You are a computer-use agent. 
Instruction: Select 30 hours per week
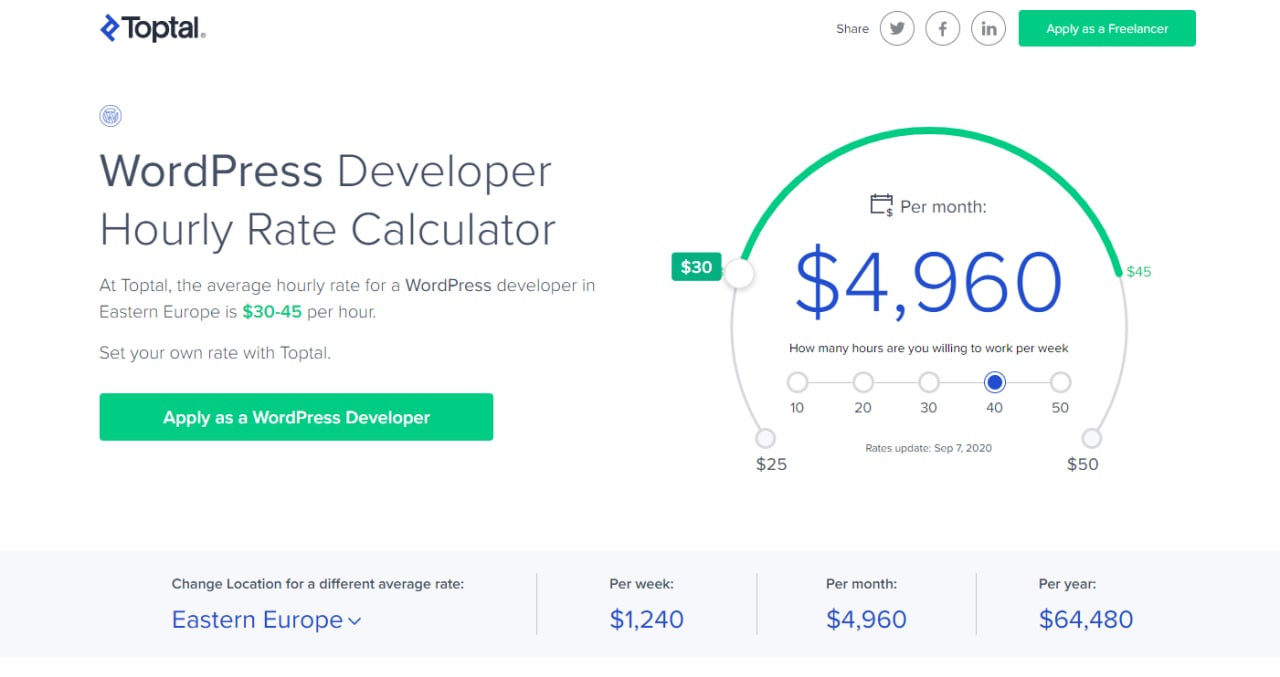(929, 382)
